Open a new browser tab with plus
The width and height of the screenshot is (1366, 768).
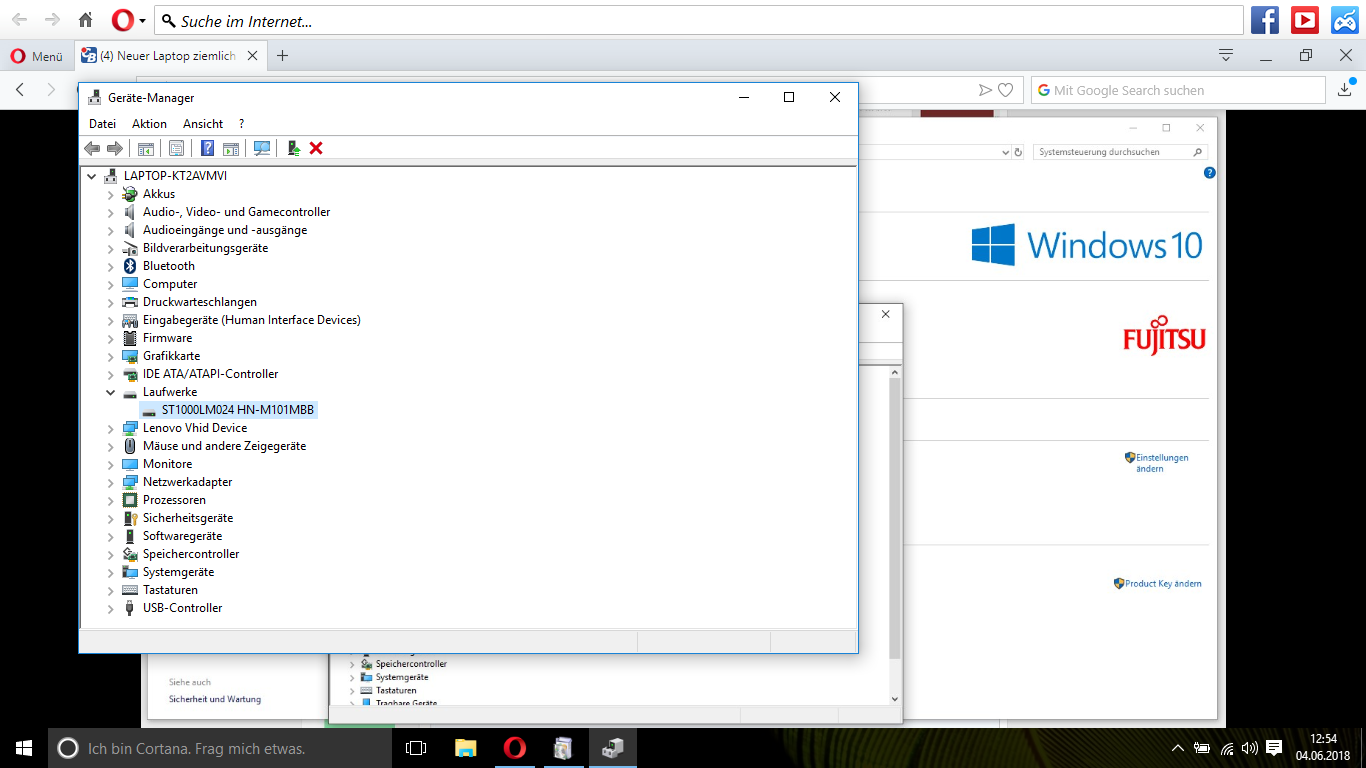(x=282, y=56)
